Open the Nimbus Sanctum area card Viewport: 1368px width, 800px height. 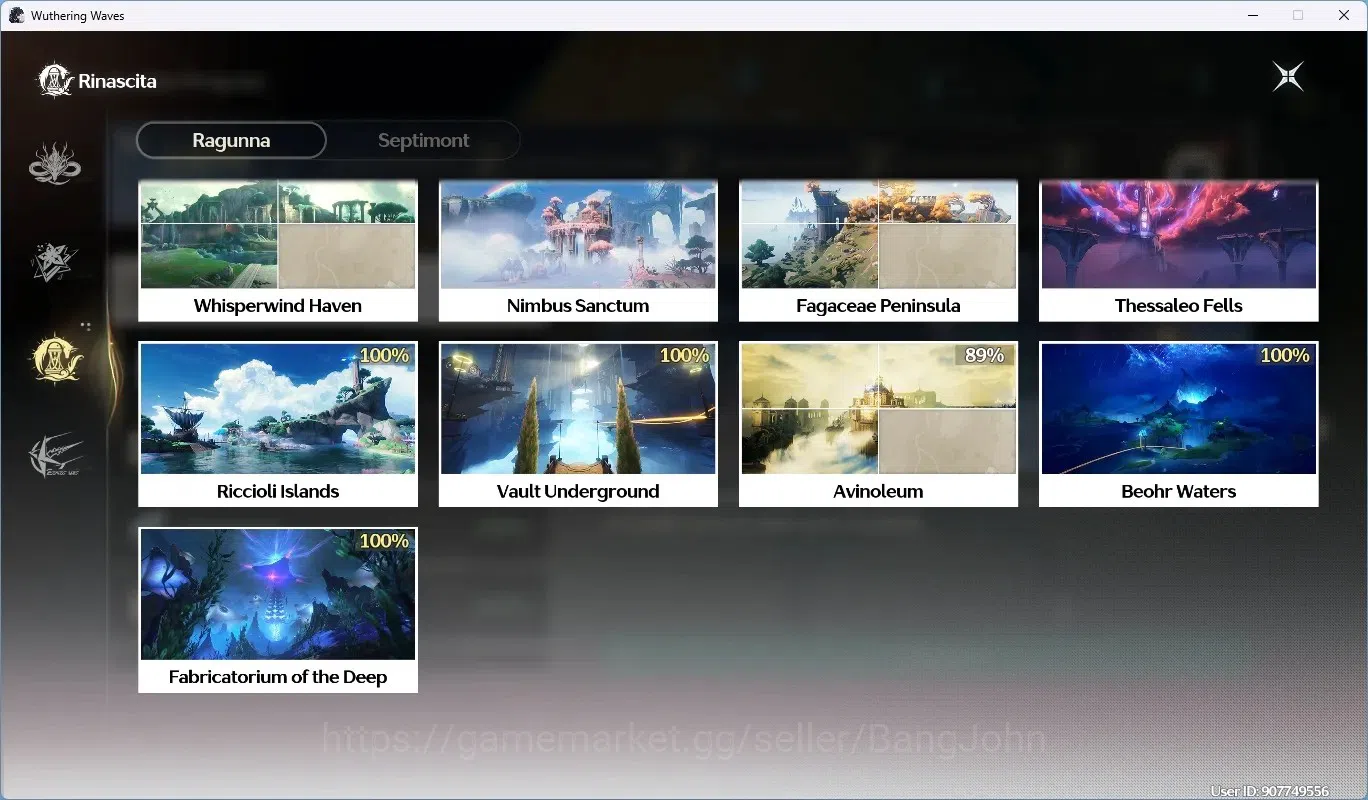click(x=578, y=251)
